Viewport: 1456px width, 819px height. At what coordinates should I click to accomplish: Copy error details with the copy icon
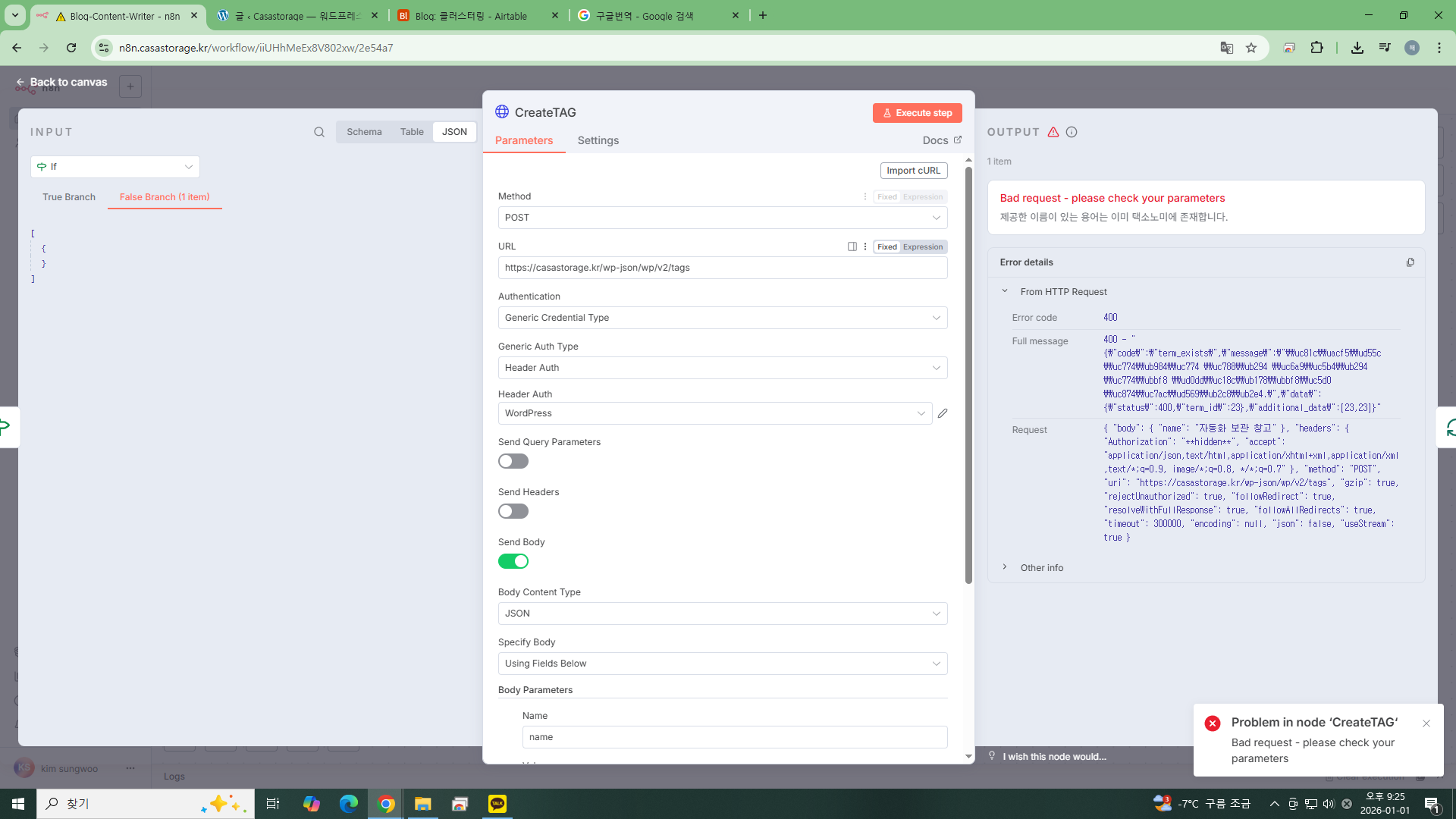tap(1410, 262)
